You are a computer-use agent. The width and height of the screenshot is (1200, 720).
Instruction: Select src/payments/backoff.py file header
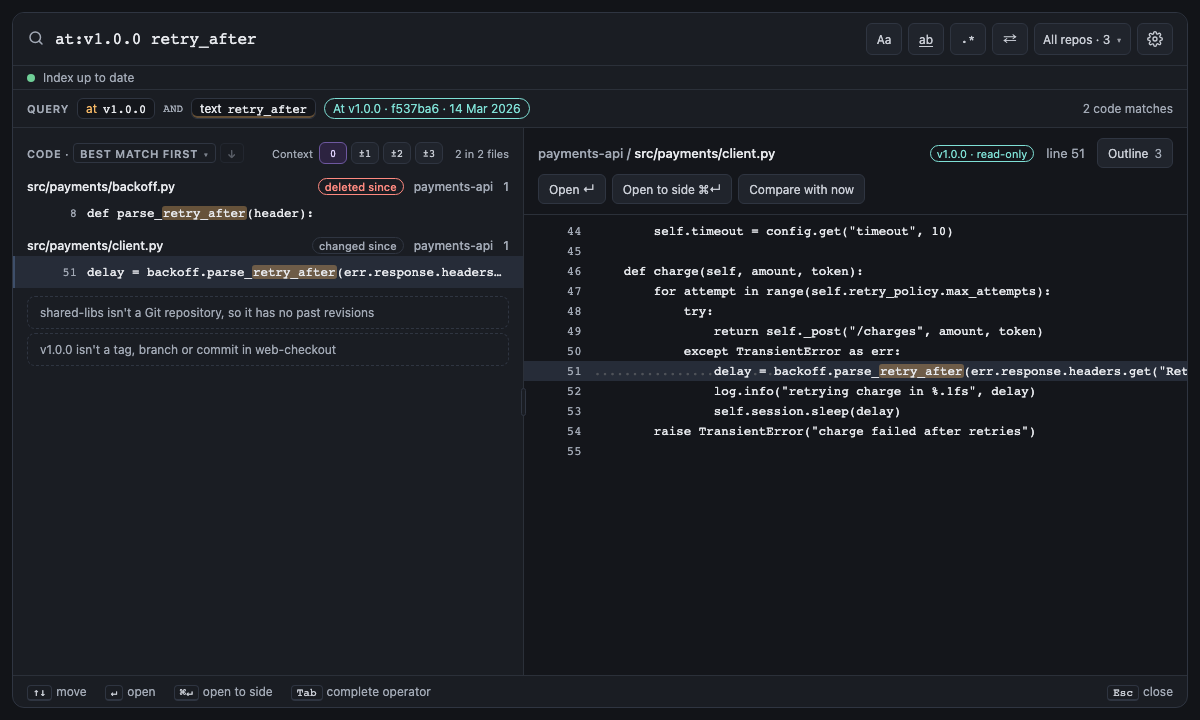click(268, 187)
